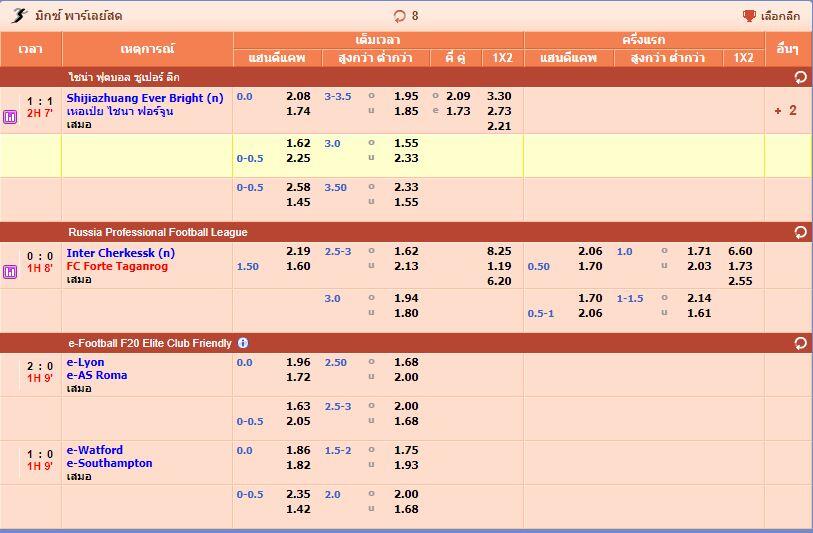Pick 2.08 handicap odds for Shijiazhuang
The width and height of the screenshot is (813, 533).
(x=298, y=97)
